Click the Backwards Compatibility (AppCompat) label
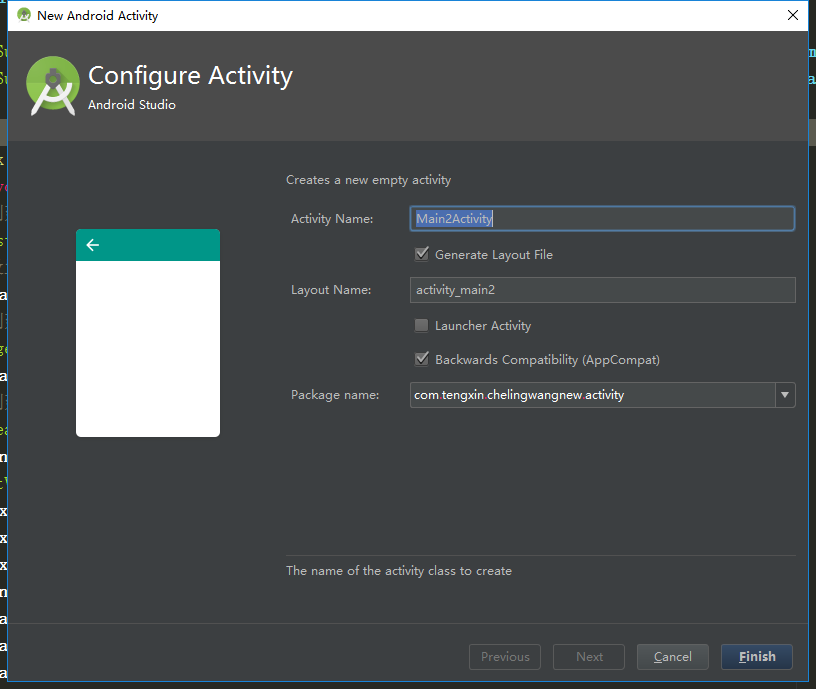 click(547, 359)
